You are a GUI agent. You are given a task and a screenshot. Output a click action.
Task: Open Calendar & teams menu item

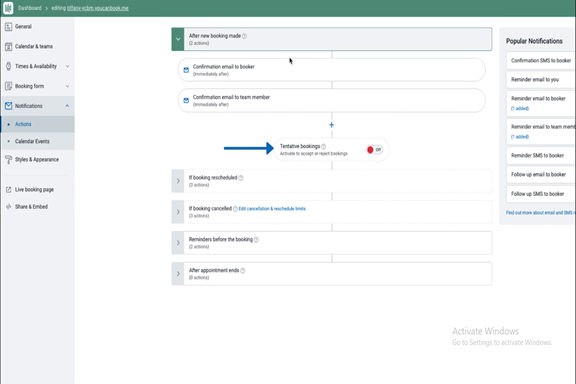(x=37, y=46)
